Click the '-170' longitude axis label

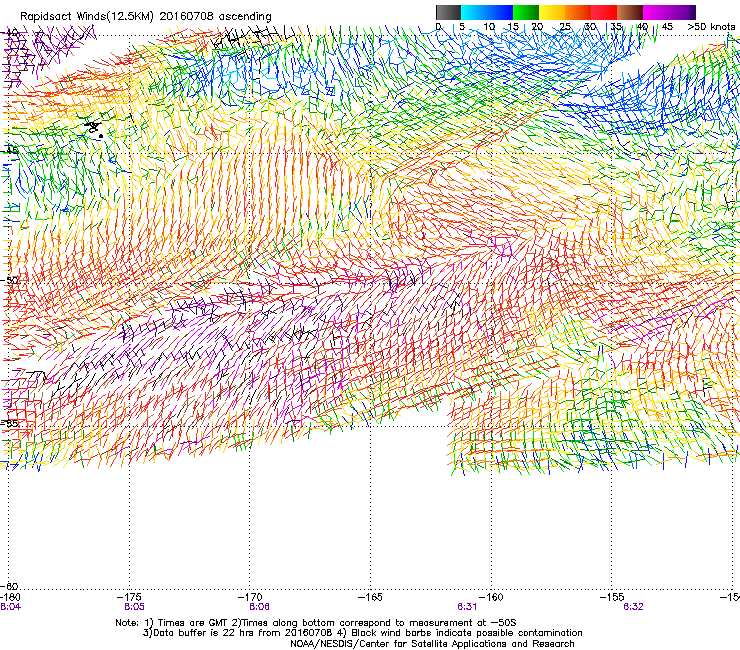(x=251, y=598)
